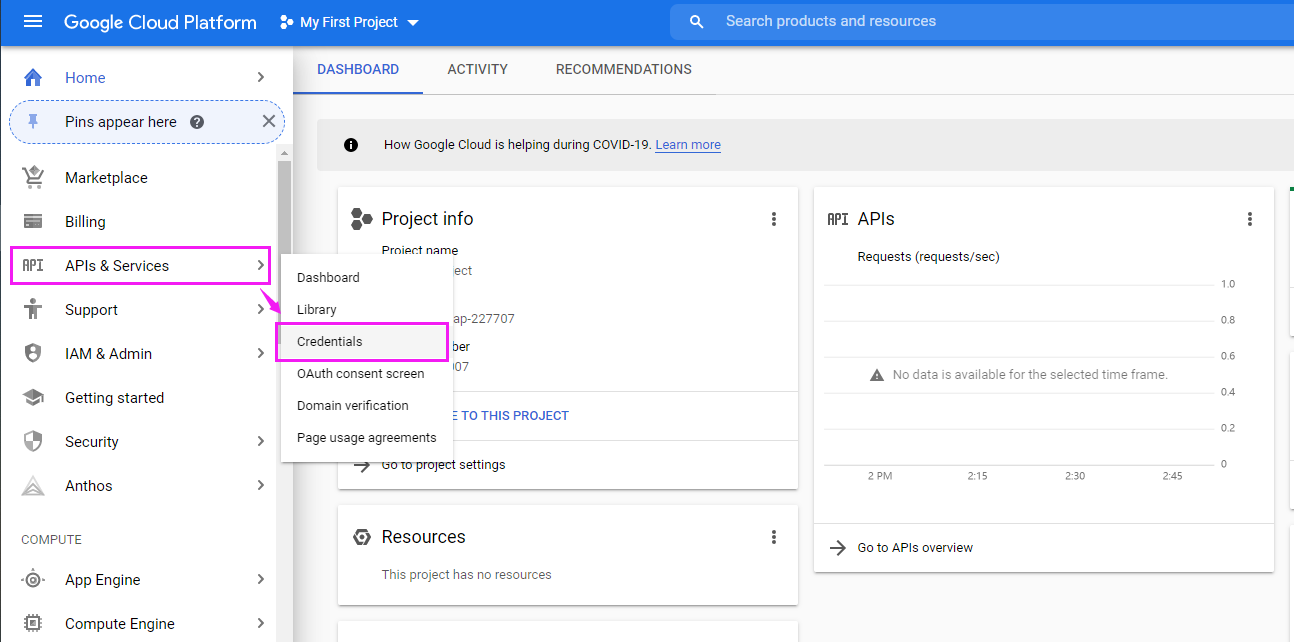Click the Pins appear here box

pos(147,122)
